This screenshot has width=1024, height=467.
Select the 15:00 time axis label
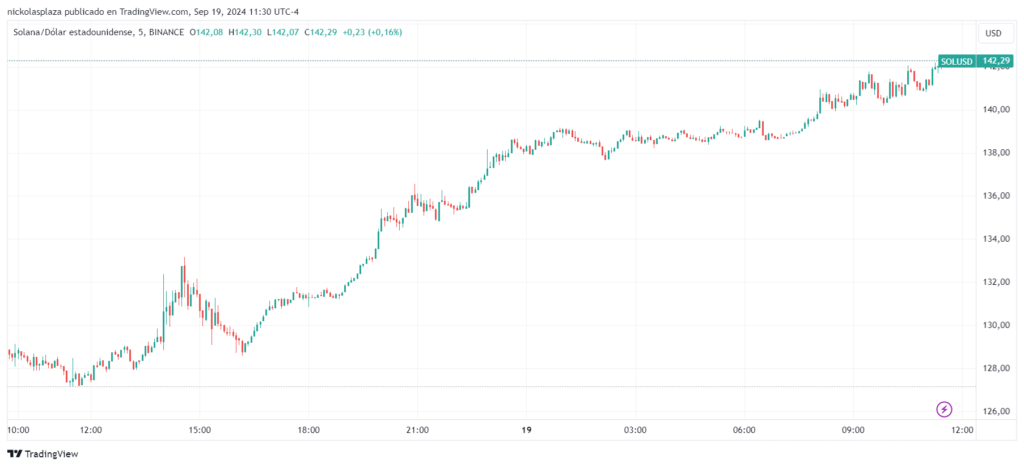click(199, 430)
